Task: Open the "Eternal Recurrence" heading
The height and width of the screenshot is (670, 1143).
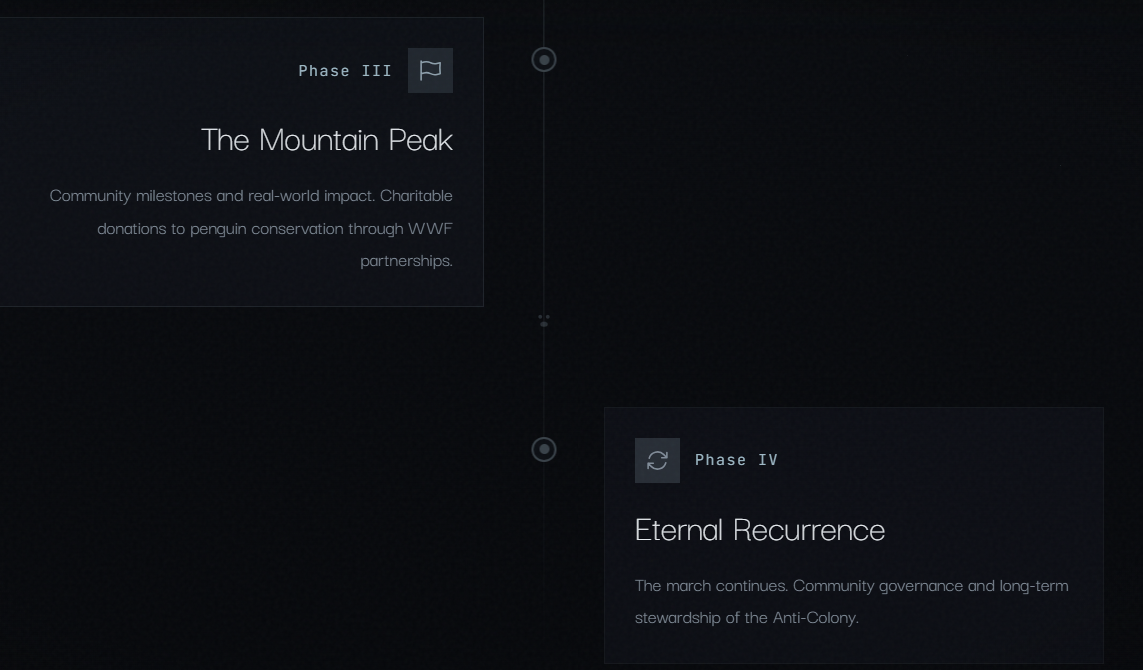Action: click(759, 529)
